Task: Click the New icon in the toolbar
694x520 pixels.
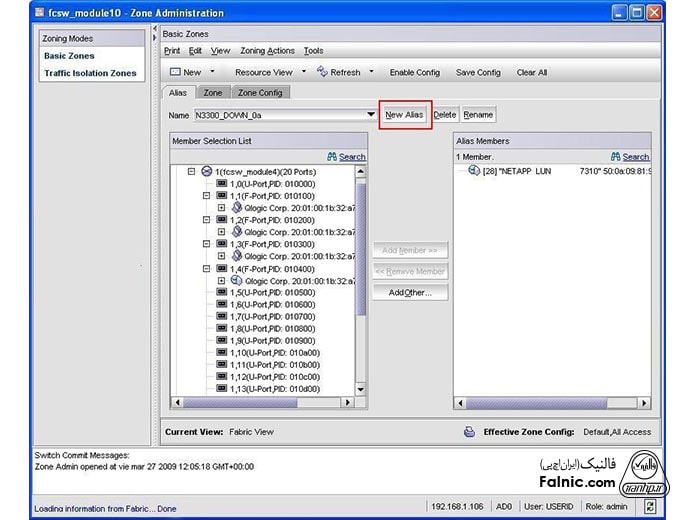Action: pos(175,72)
